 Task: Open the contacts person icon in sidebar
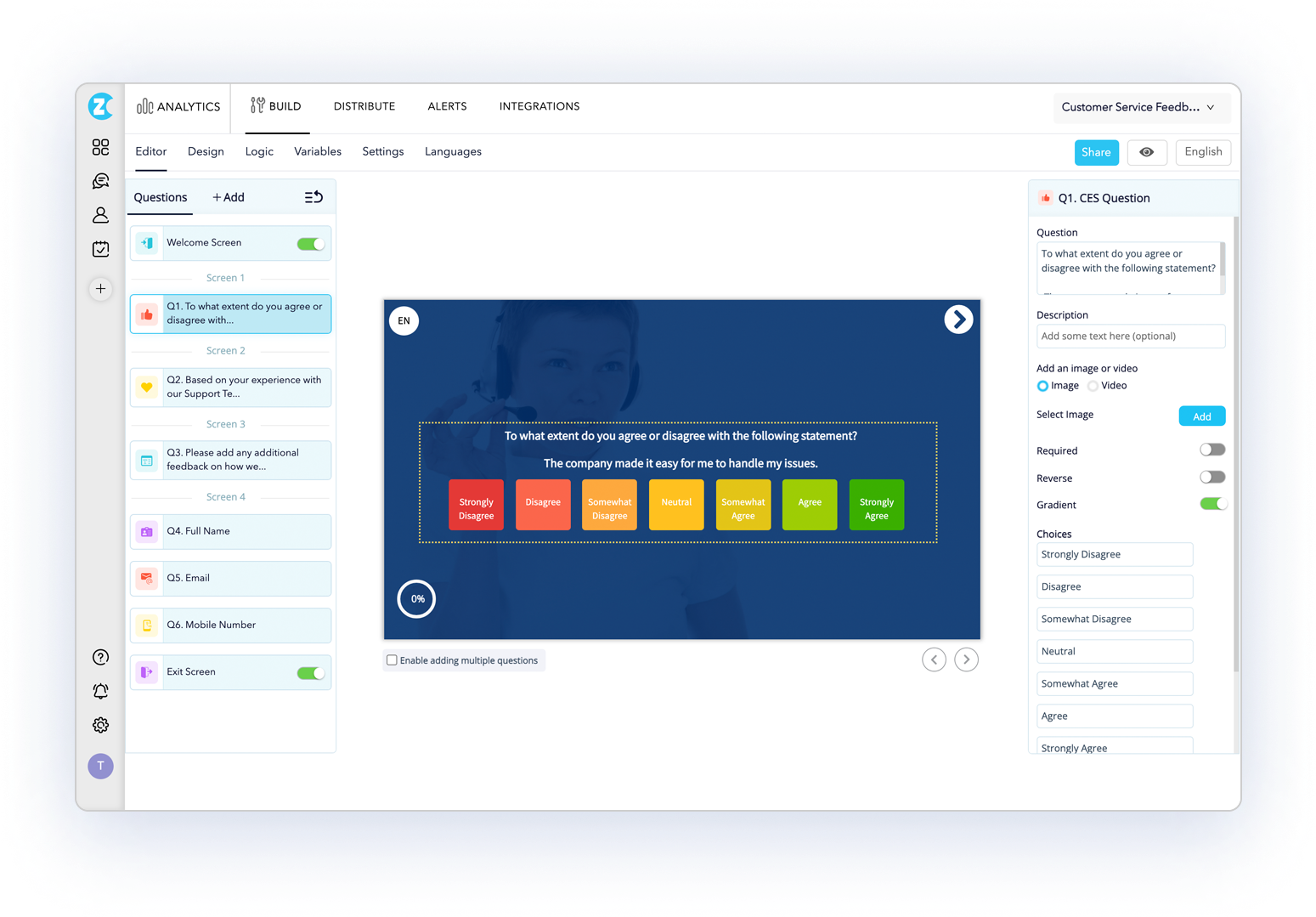[100, 215]
